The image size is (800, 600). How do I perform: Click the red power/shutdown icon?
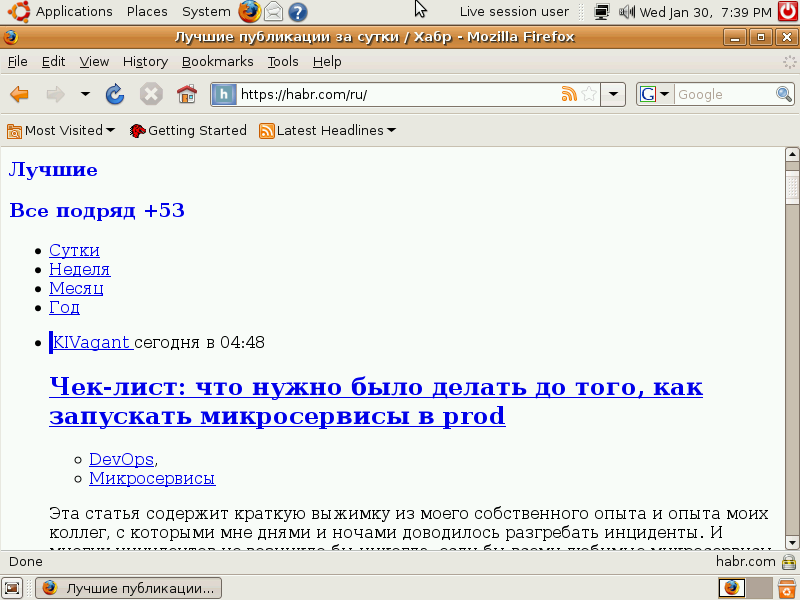[x=788, y=12]
